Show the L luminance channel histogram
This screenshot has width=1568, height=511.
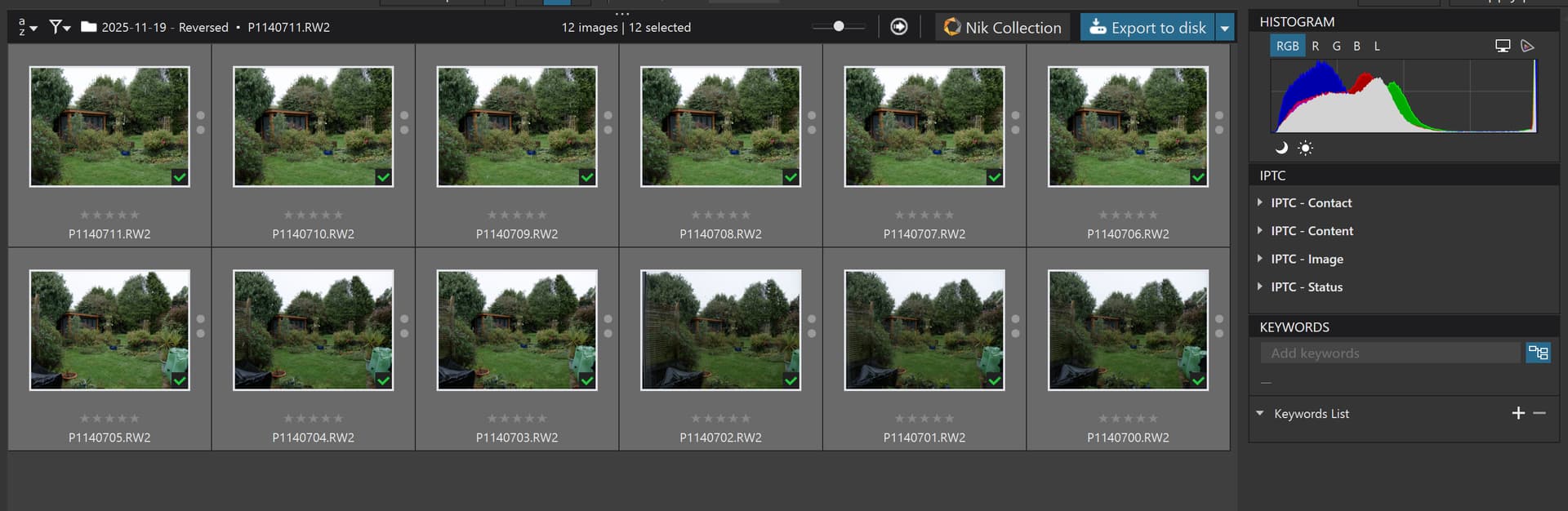1377,47
